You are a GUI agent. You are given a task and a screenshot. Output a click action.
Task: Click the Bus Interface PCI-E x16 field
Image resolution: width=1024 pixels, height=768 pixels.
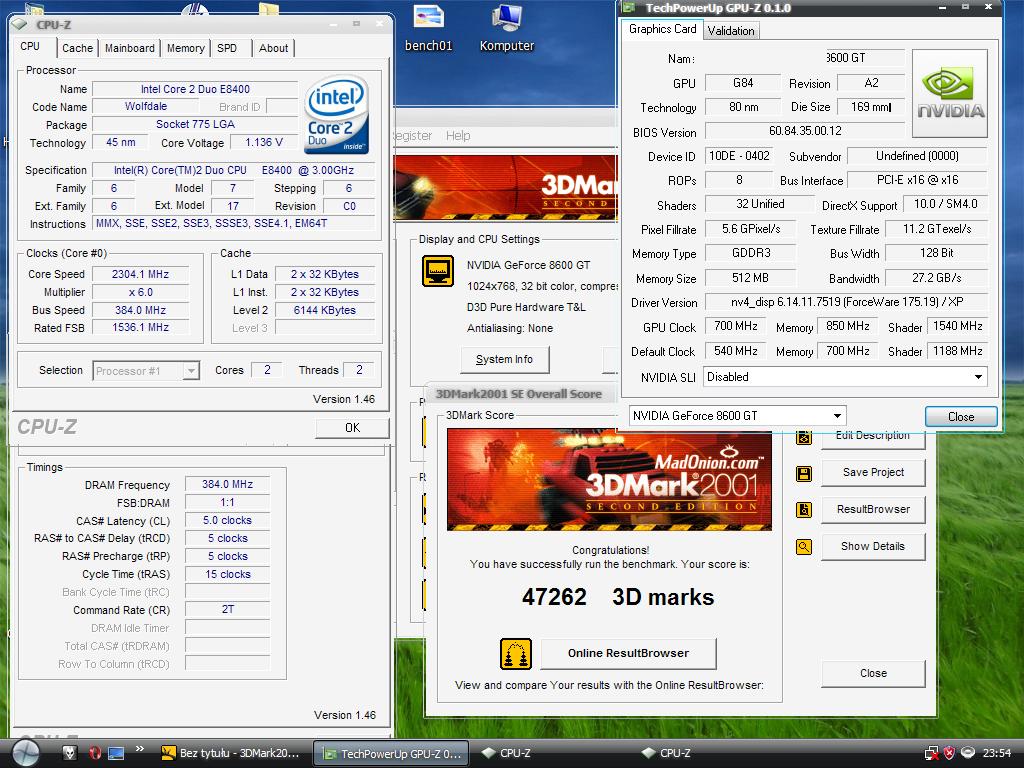[917, 180]
